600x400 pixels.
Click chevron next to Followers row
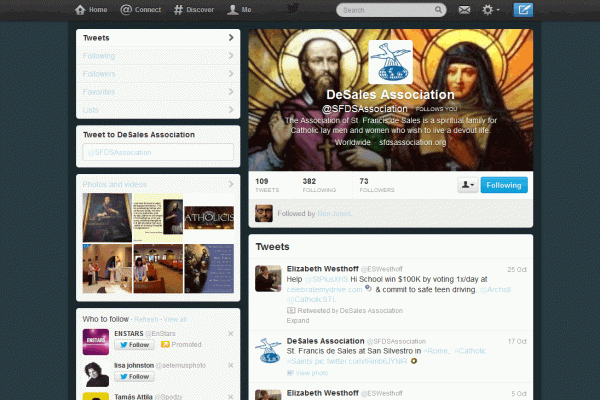coord(231,73)
